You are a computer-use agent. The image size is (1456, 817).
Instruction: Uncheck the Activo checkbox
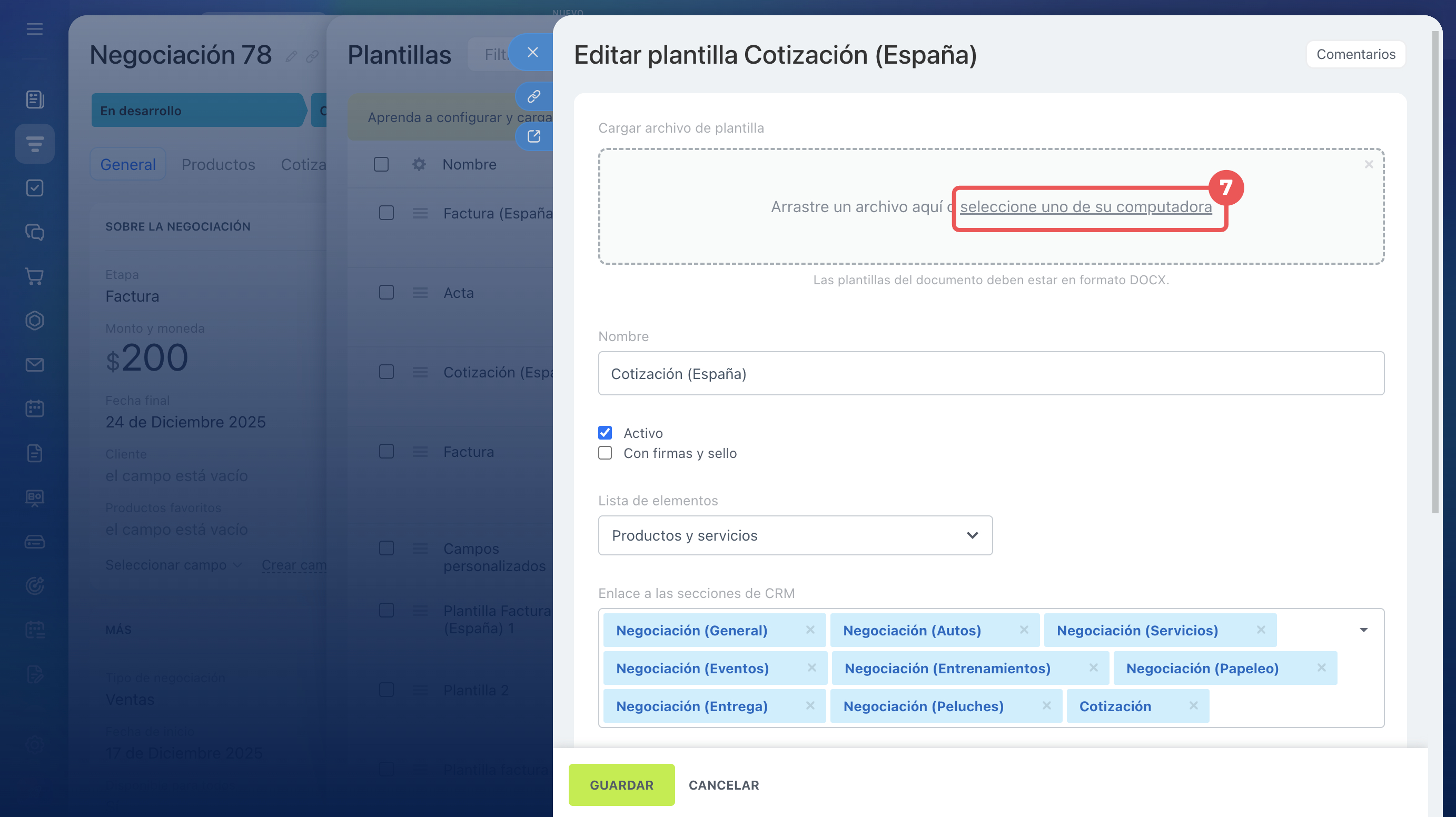[x=605, y=433]
